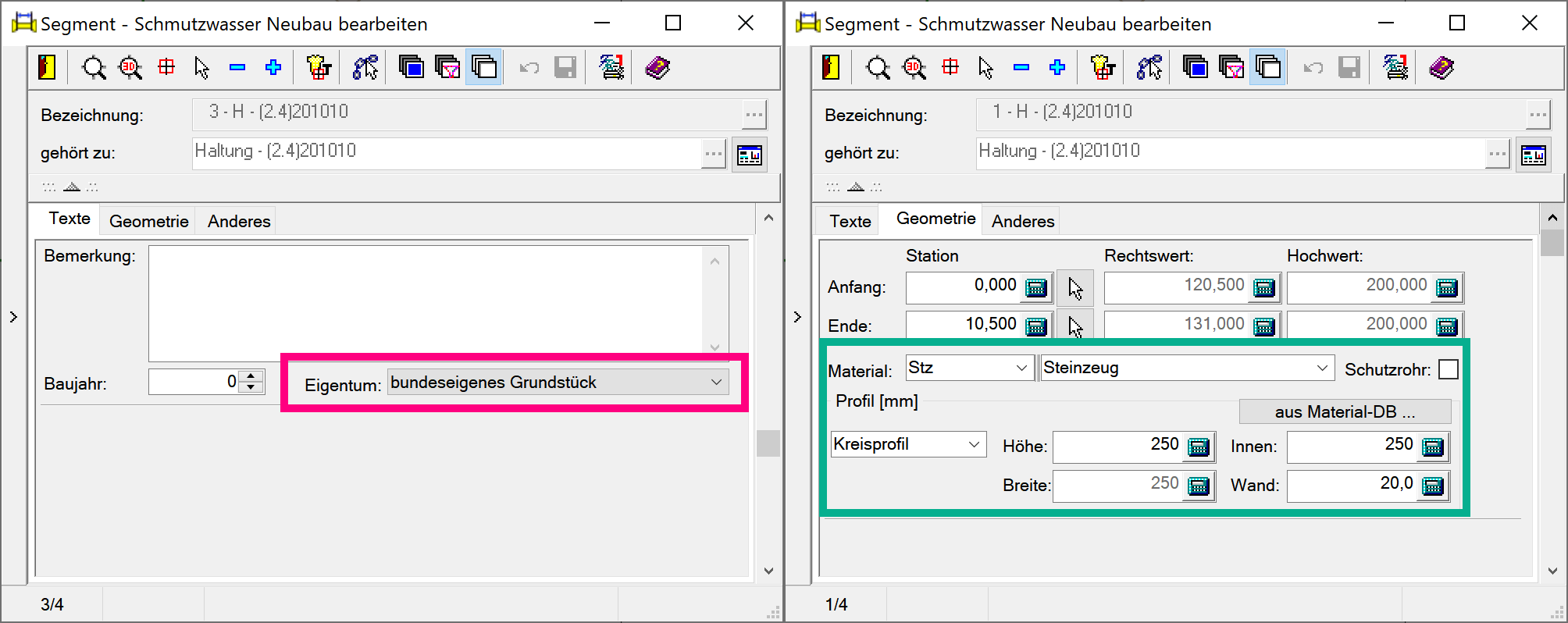The width and height of the screenshot is (1568, 623).
Task: Click ellipsis button next to right Bezeichnung
Action: [x=1538, y=116]
